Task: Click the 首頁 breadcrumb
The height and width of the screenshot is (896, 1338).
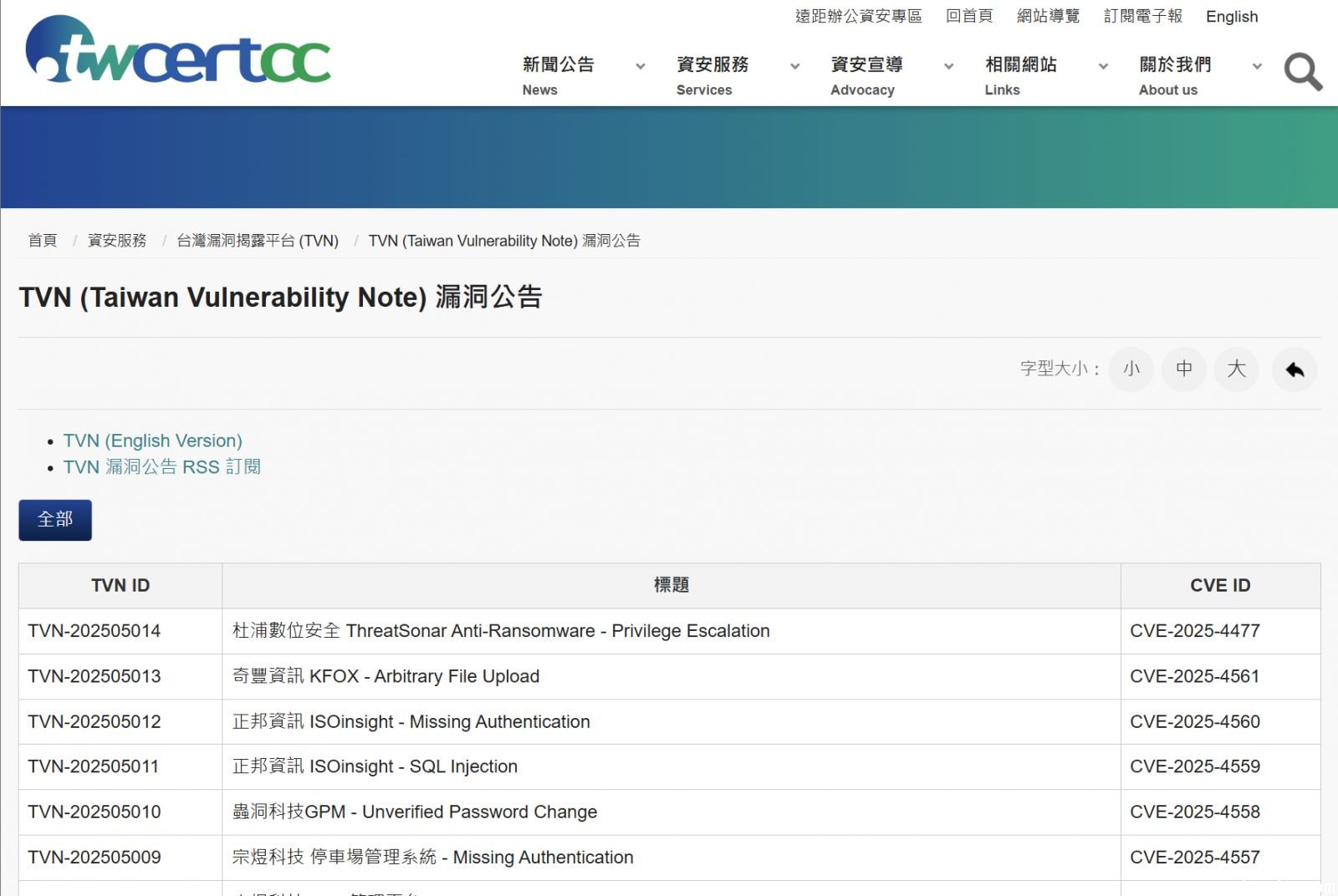Action: [x=43, y=241]
